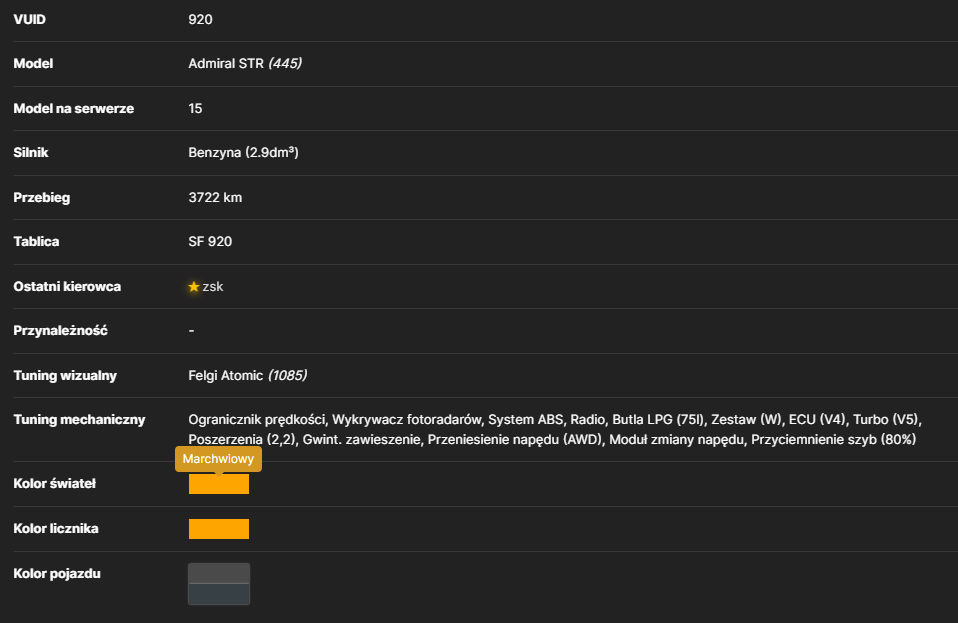The image size is (958, 623).
Task: Click the gold star icon beside zsk
Action: pos(194,286)
